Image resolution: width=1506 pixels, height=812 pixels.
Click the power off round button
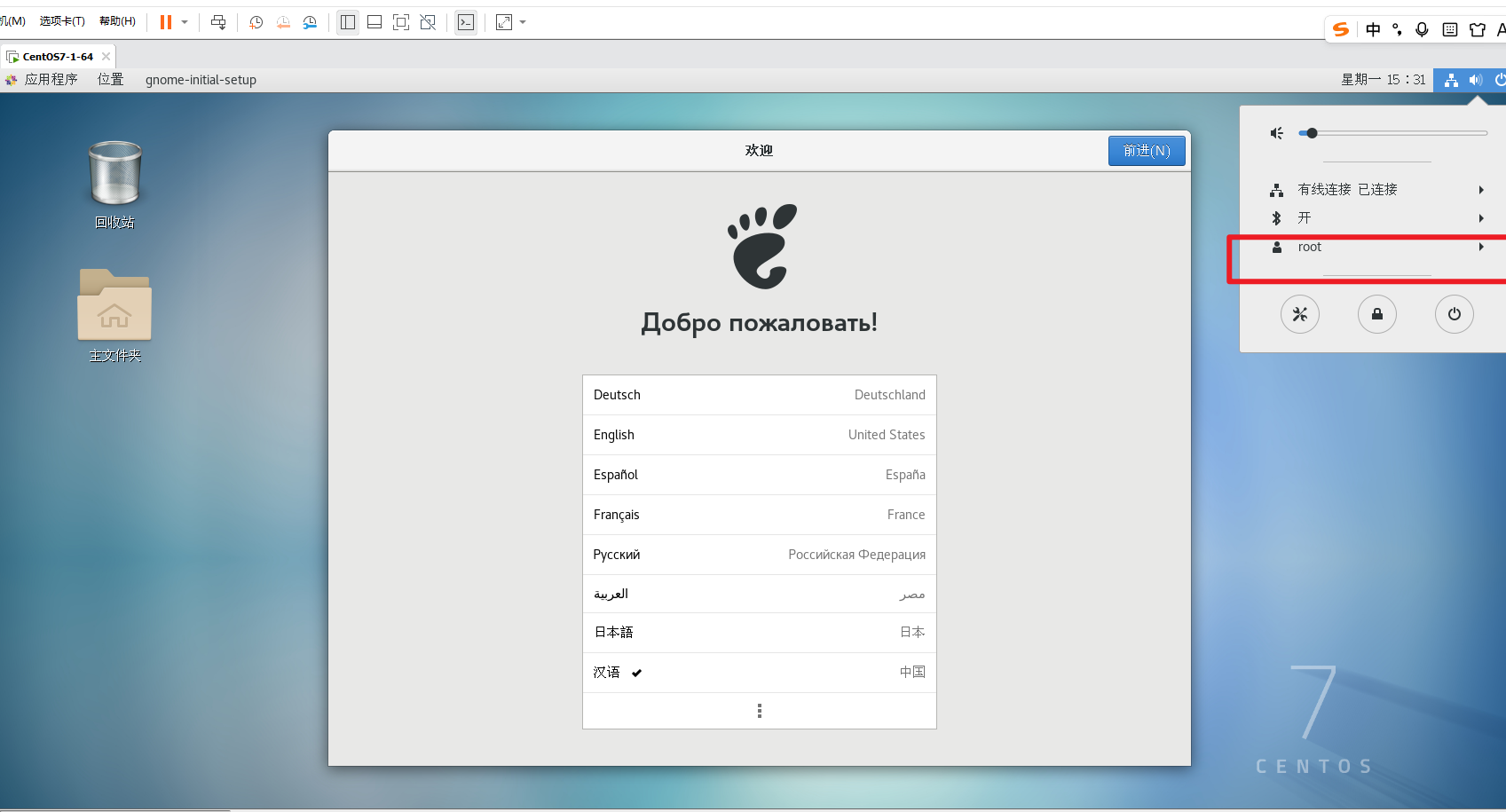pyautogui.click(x=1454, y=314)
